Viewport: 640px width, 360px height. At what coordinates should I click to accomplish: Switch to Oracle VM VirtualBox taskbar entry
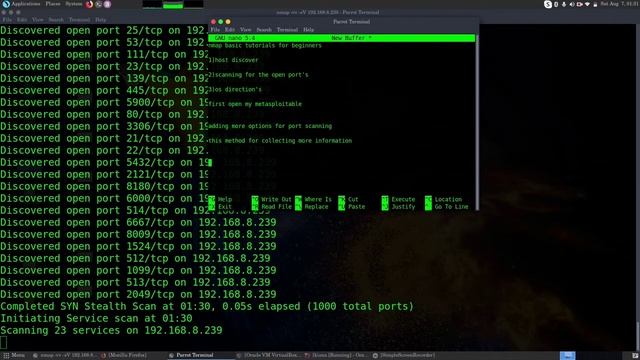point(267,356)
